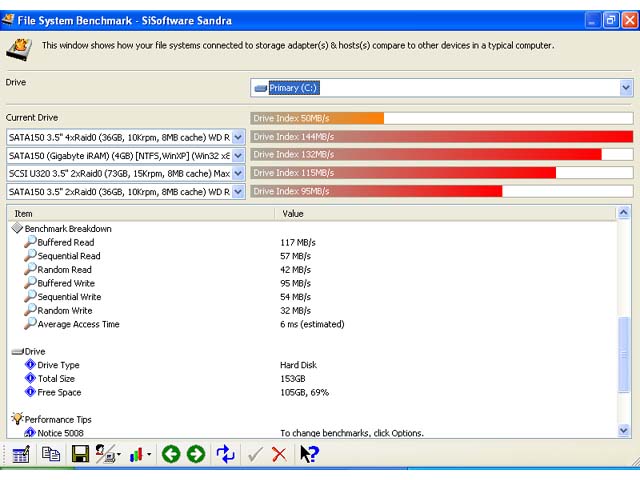Click the results list scroll down arrow
Screen dimensions: 640x480
click(624, 431)
